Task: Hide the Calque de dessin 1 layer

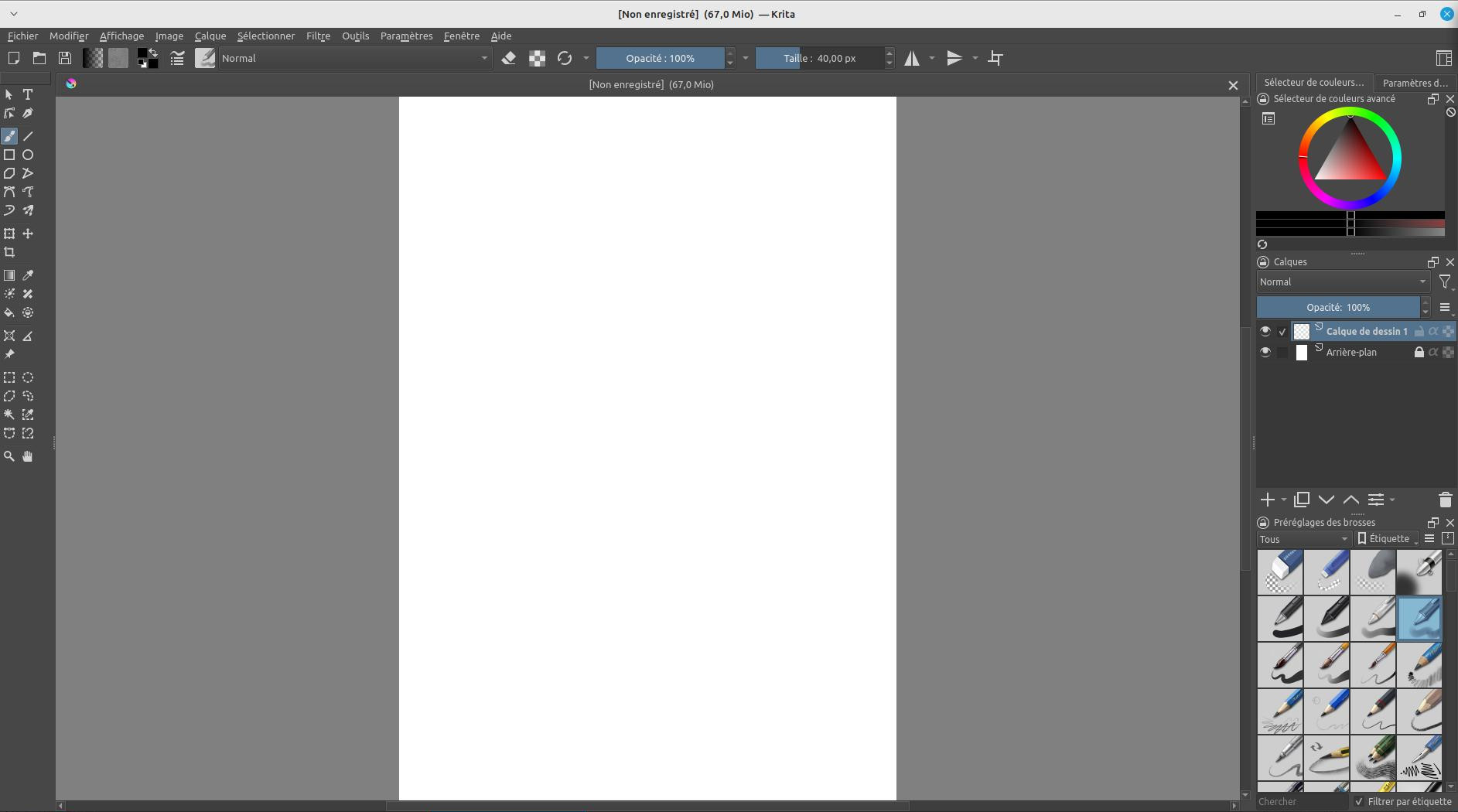Action: click(1265, 331)
